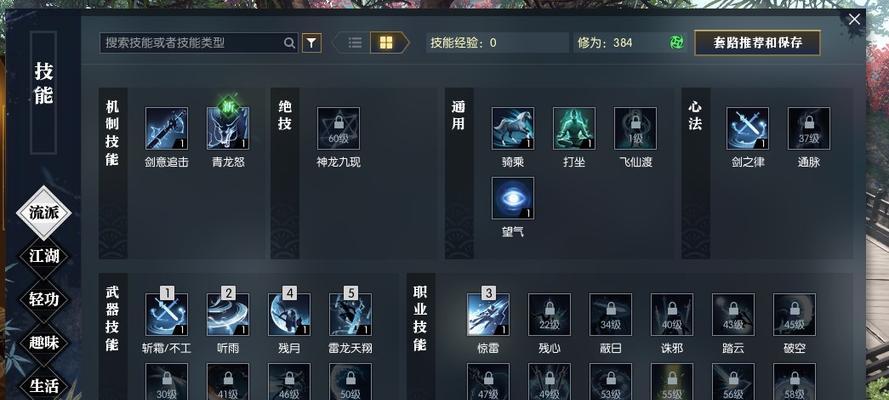Select the 望气 eye skill icon

(x=513, y=198)
